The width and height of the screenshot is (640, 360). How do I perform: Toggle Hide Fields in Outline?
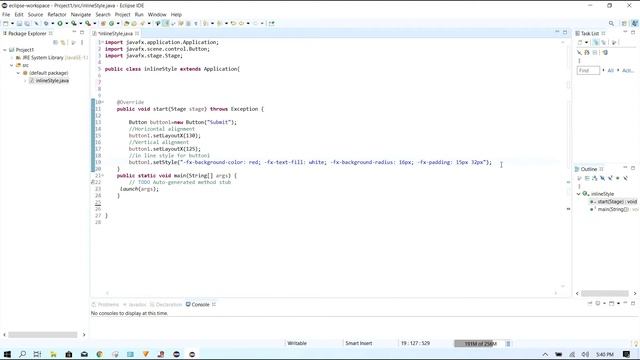[x=602, y=178]
